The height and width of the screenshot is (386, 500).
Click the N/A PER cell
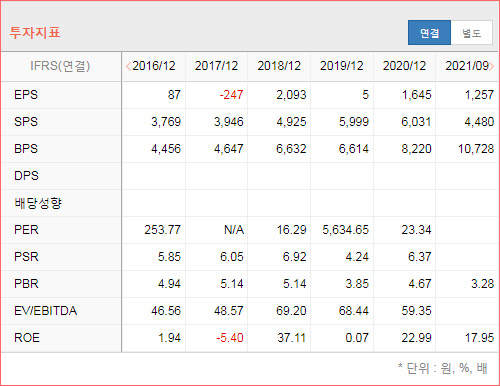pyautogui.click(x=234, y=230)
